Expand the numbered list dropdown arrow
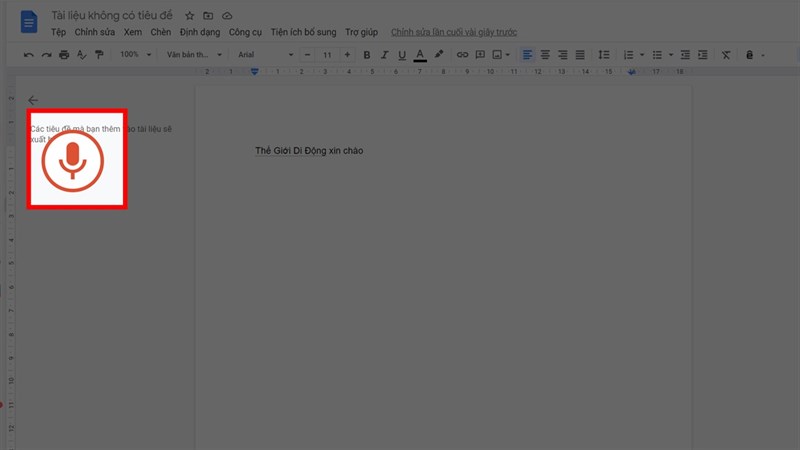Screen dimensions: 800x450 (642, 55)
